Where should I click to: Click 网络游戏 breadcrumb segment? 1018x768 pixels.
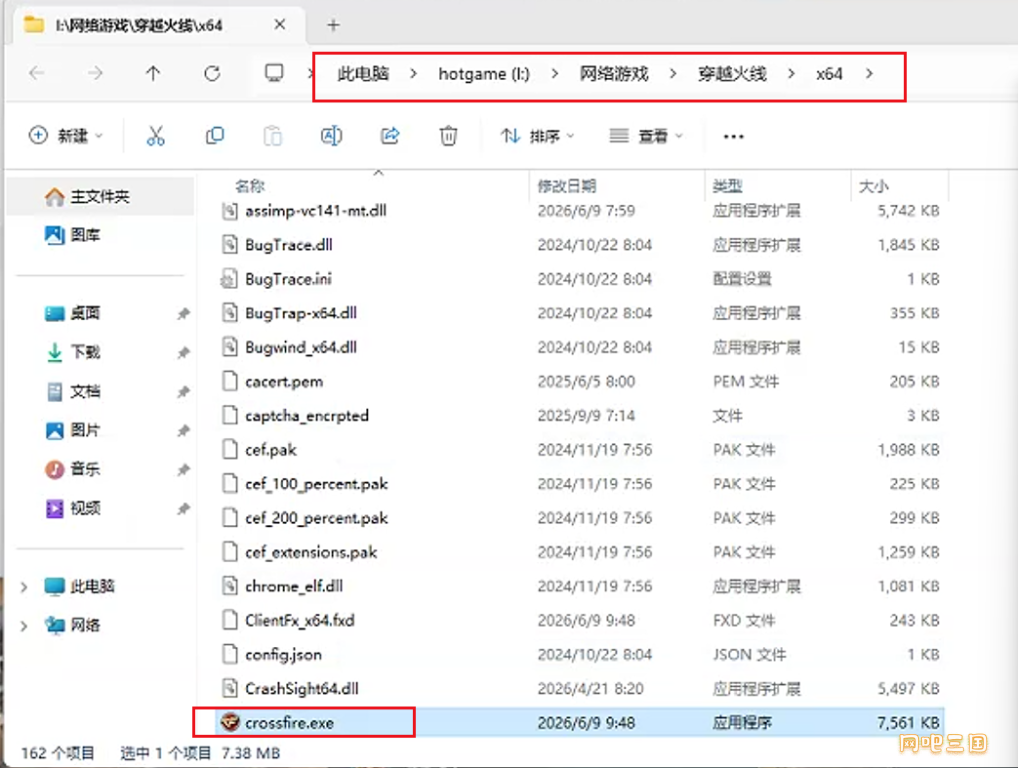click(614, 74)
